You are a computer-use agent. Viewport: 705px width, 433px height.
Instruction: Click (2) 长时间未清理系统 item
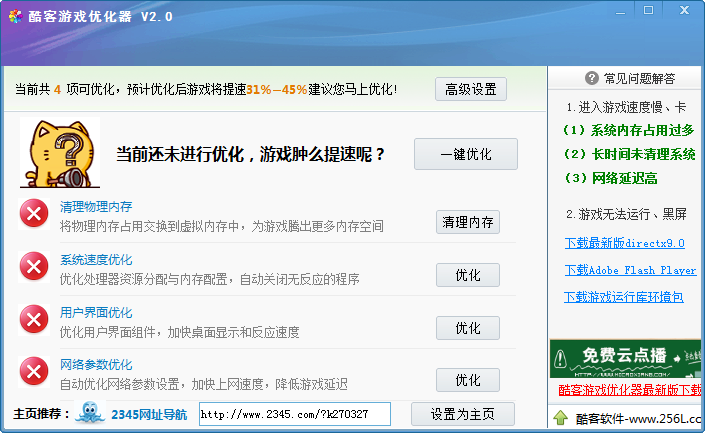pos(629,154)
